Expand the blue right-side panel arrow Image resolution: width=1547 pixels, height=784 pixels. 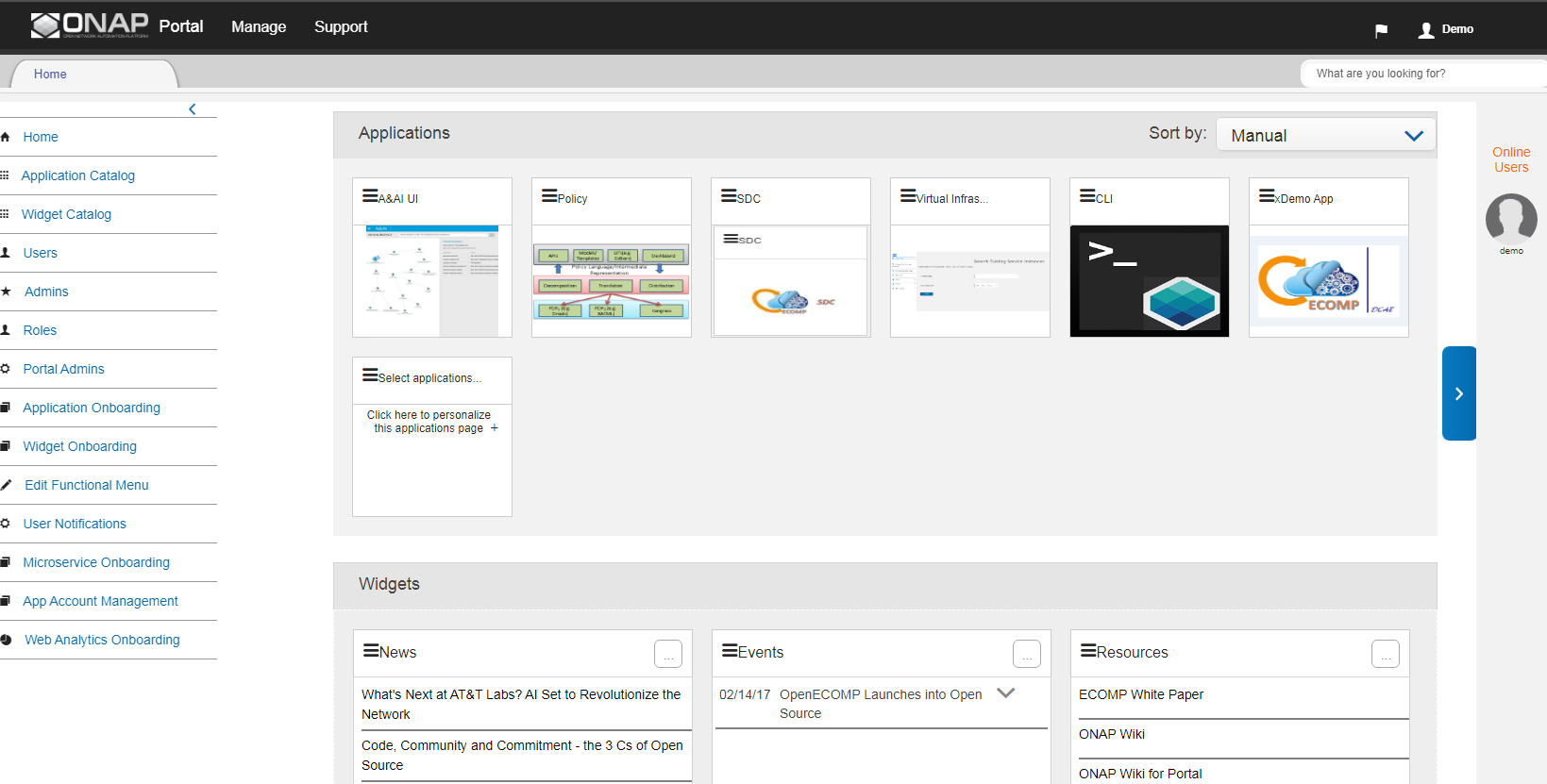1458,393
